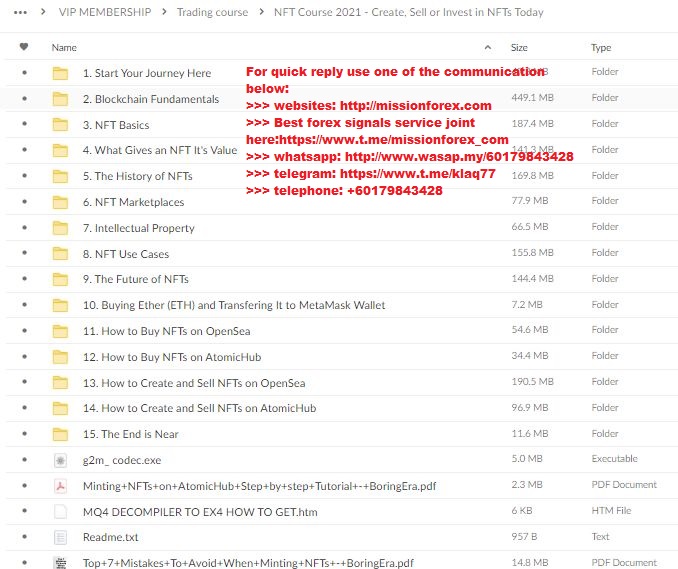Screen dimensions: 678x569
Task: Select g2m_ codec.exe file name
Action: [122, 460]
